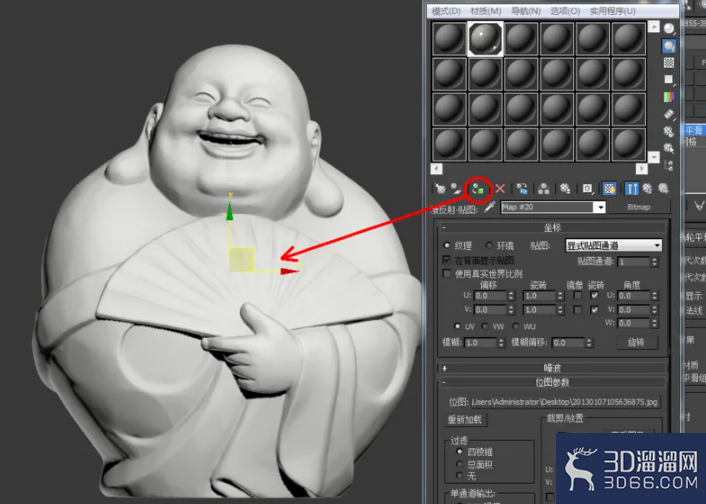Select the 纹理 radio button
The height and width of the screenshot is (504, 706).
click(x=447, y=245)
